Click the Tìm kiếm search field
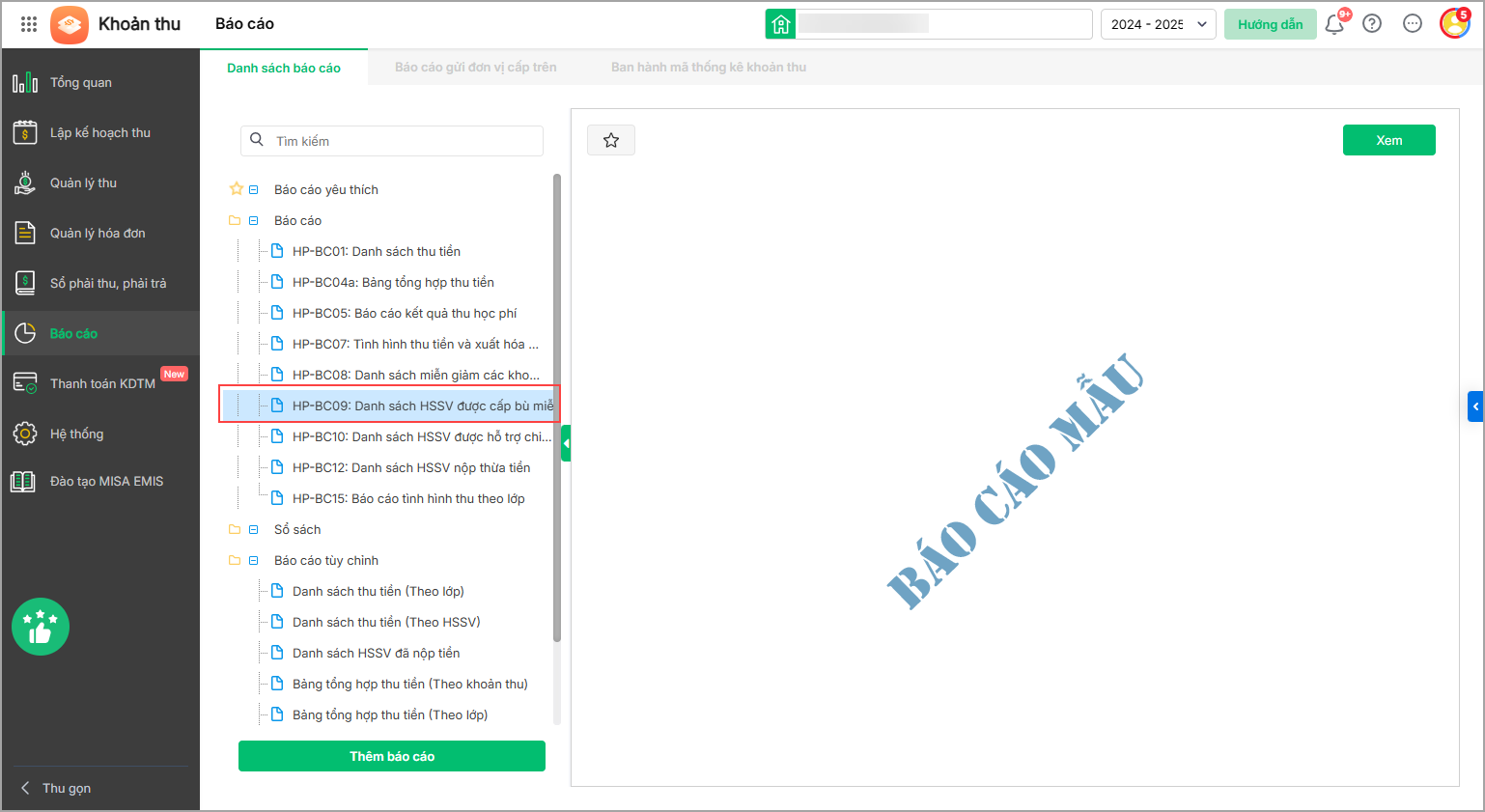Viewport: 1485px width, 812px height. pyautogui.click(x=406, y=141)
